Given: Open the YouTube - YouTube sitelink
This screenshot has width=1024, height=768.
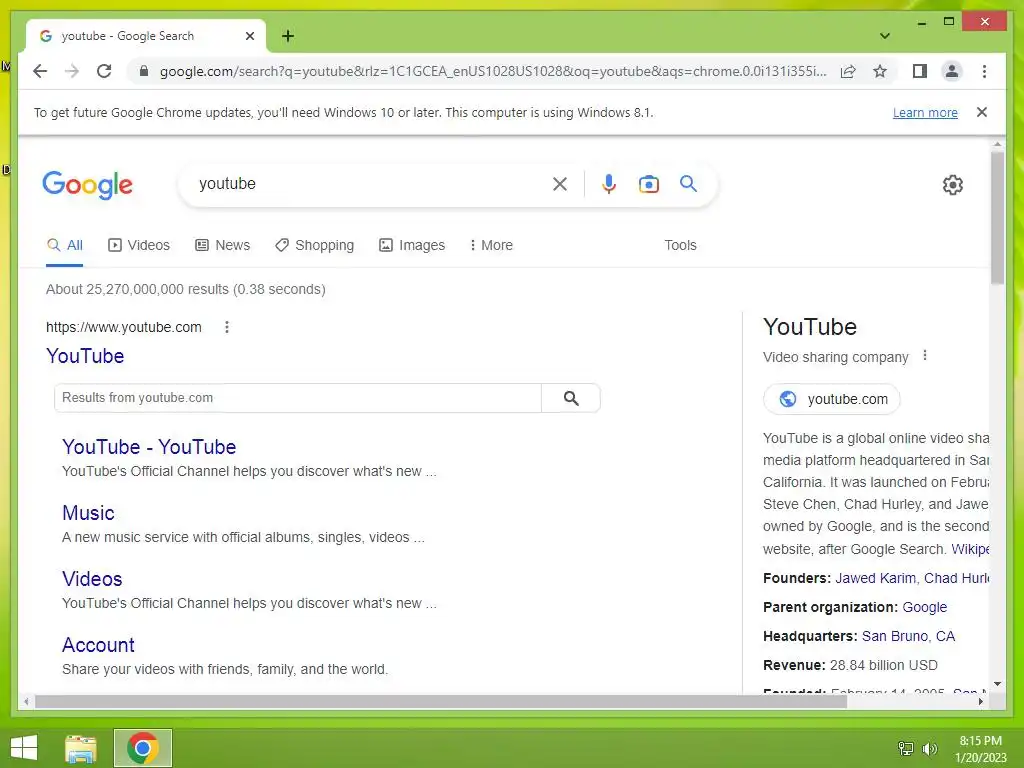Looking at the screenshot, I should pyautogui.click(x=149, y=447).
